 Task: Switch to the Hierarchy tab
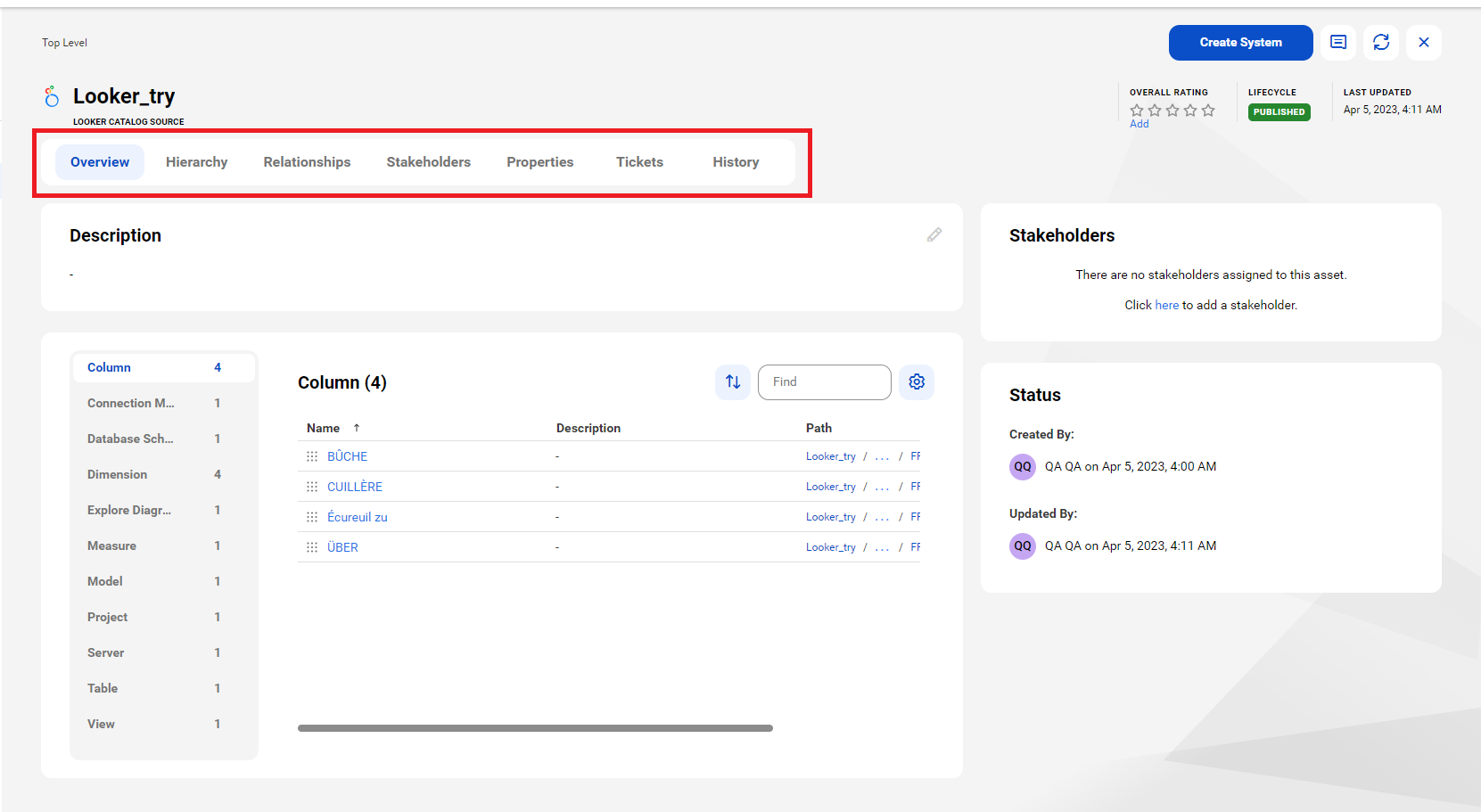(197, 162)
